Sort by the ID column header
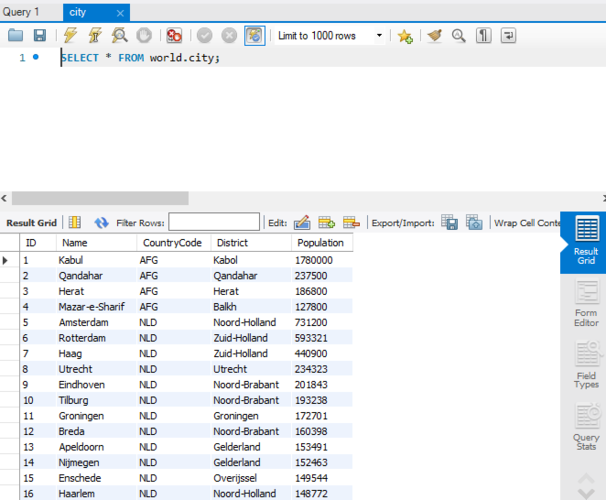Viewport: 606px width, 500px height. coord(38,243)
